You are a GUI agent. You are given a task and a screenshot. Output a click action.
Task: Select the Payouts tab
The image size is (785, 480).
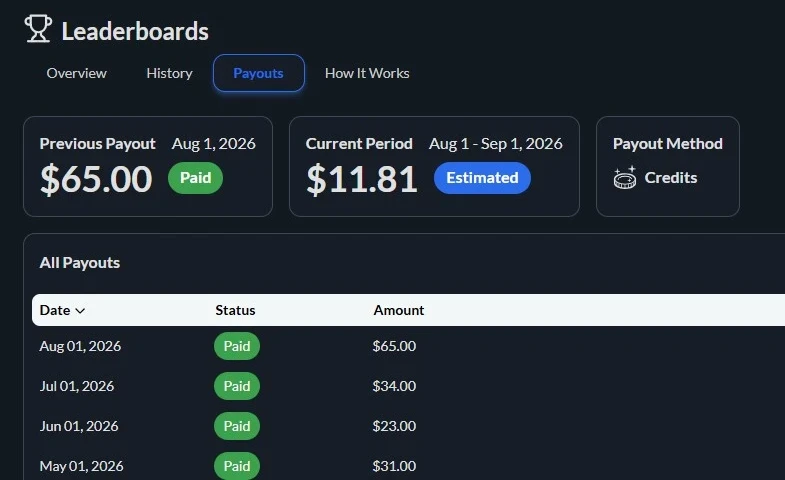[x=258, y=73]
